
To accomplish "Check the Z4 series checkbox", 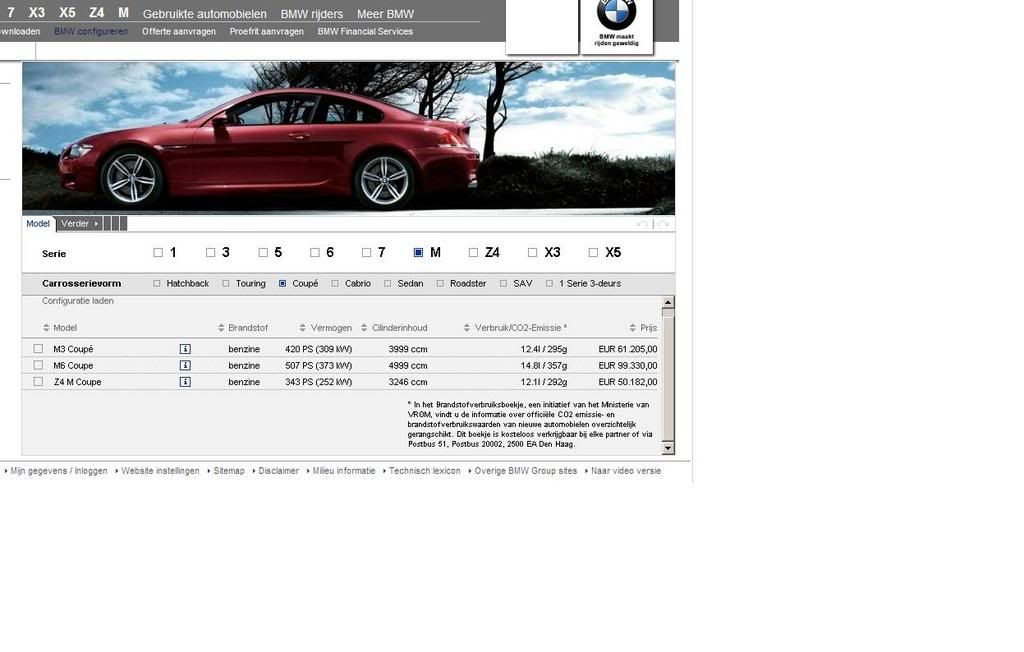I will 473,252.
